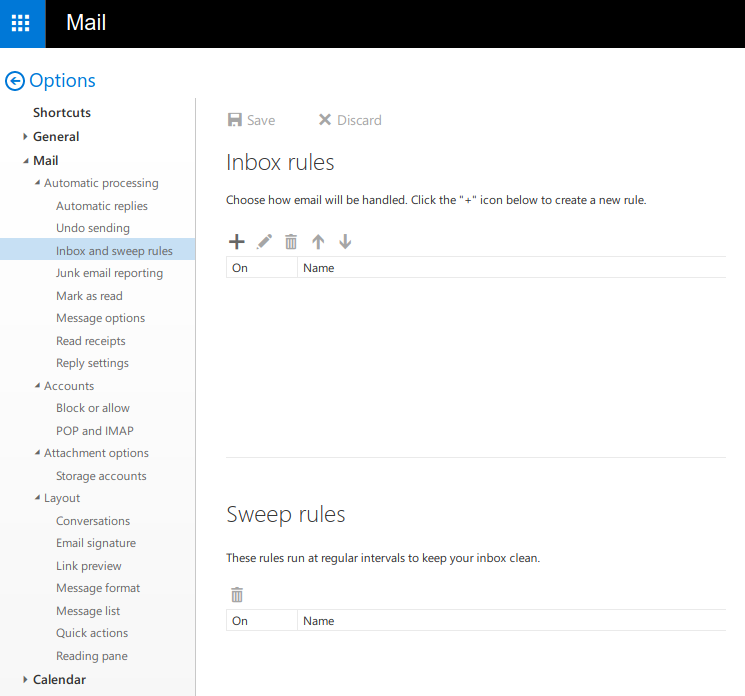Open the Shortcuts options page
Image resolution: width=745 pixels, height=696 pixels.
click(x=61, y=113)
